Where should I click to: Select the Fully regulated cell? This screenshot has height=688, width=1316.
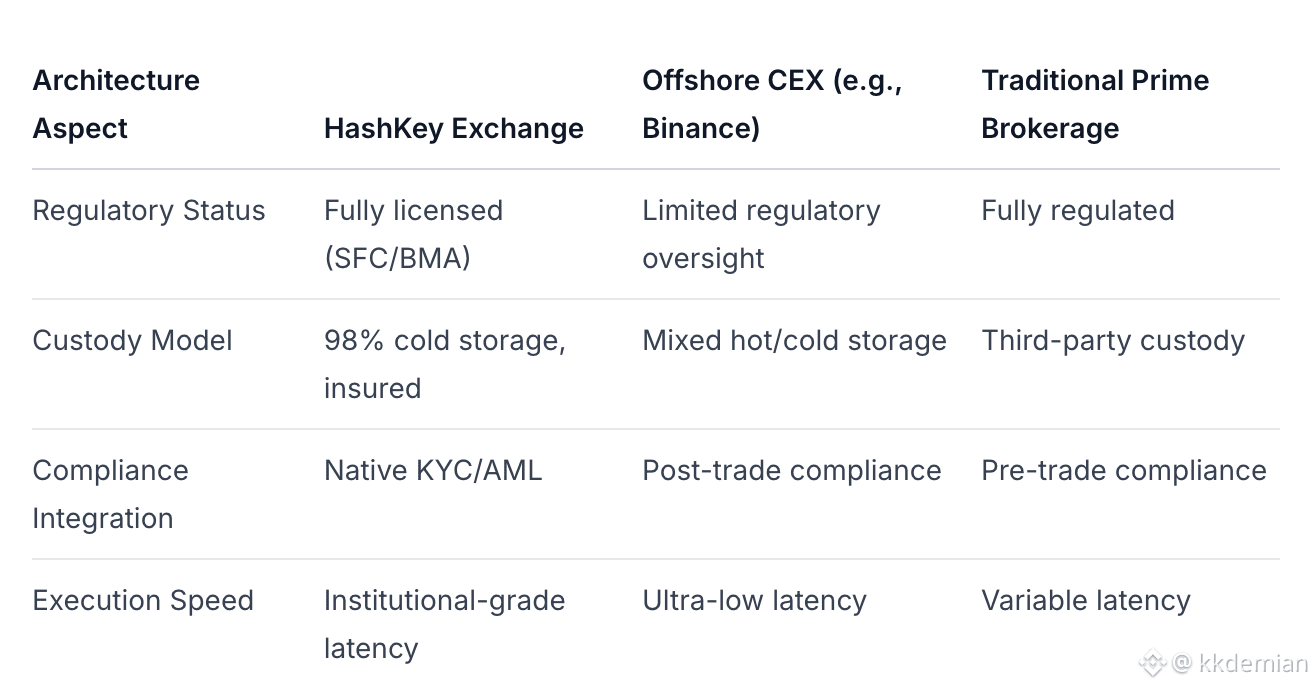tap(1078, 210)
